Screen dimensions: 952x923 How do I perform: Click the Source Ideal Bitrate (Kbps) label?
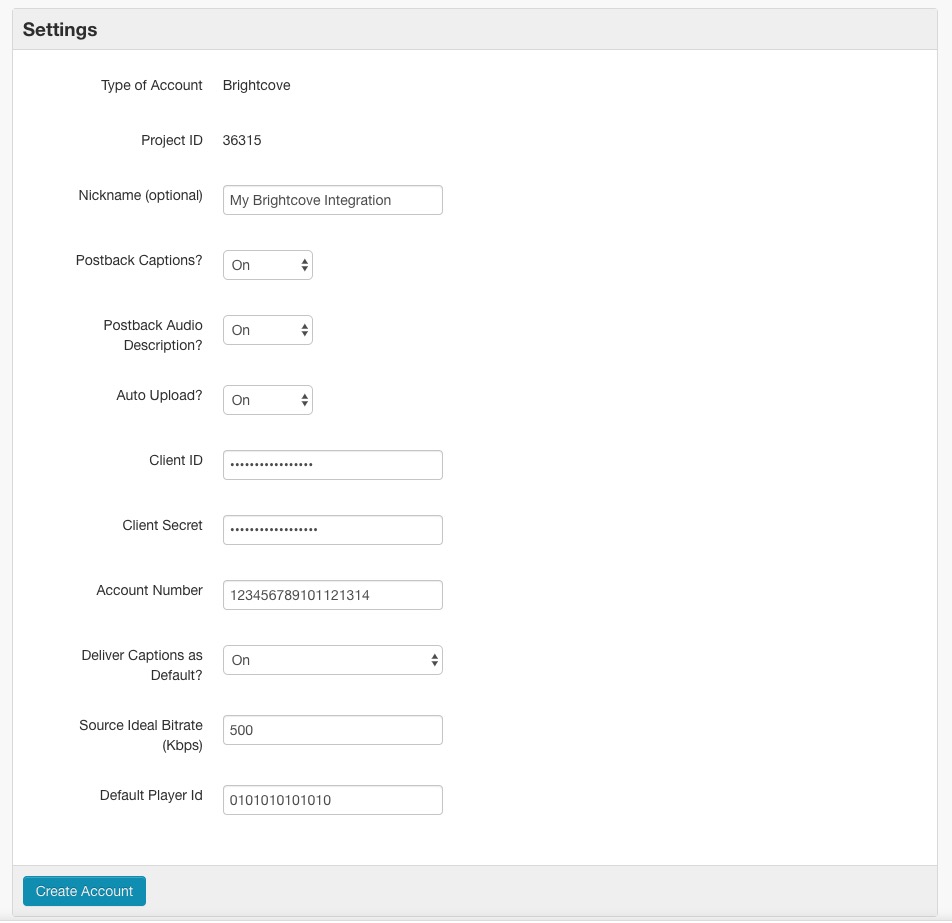(x=141, y=735)
